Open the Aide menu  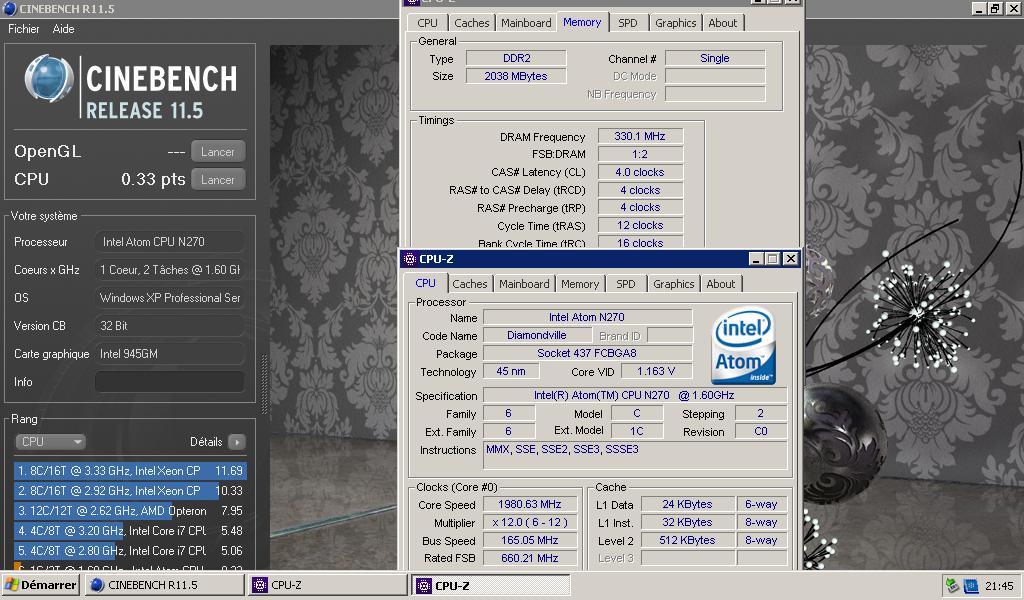pyautogui.click(x=63, y=29)
